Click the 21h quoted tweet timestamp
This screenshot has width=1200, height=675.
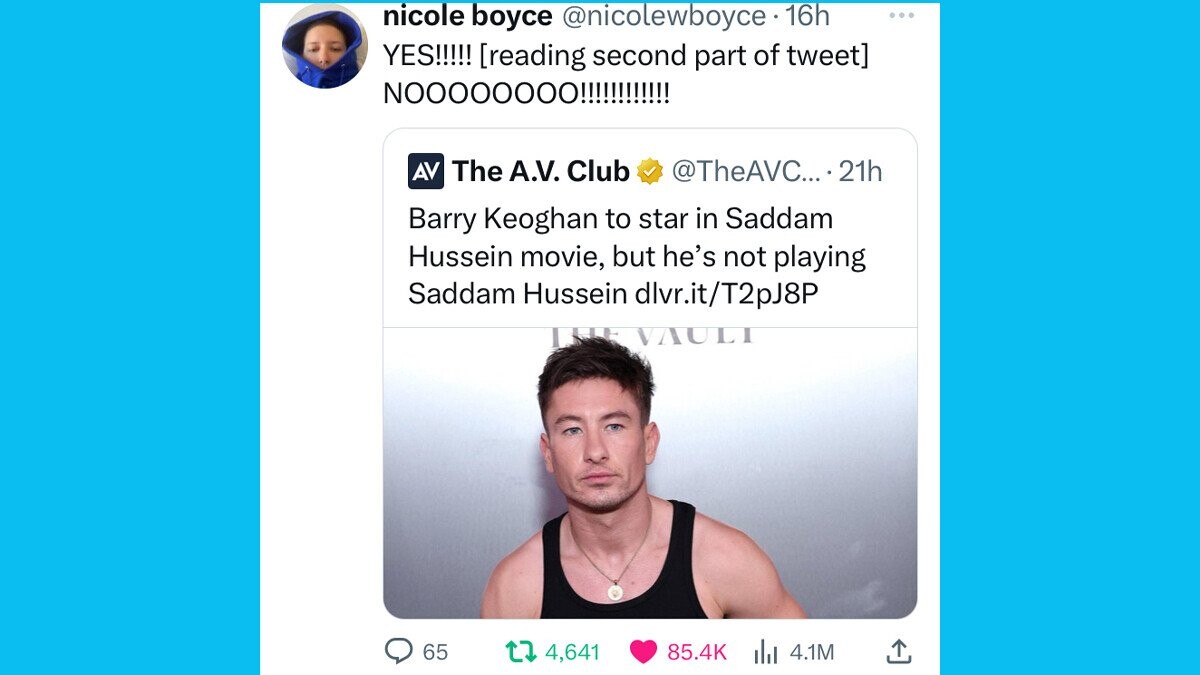tap(860, 172)
